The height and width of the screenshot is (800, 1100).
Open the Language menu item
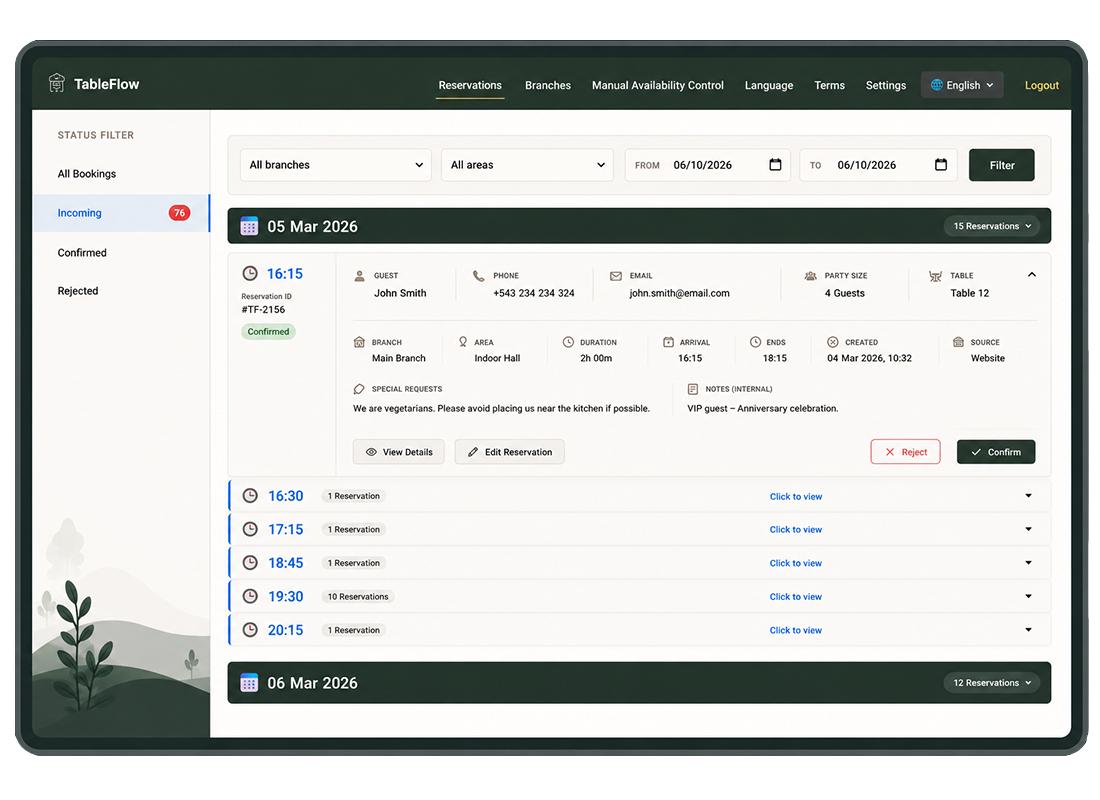pos(769,85)
